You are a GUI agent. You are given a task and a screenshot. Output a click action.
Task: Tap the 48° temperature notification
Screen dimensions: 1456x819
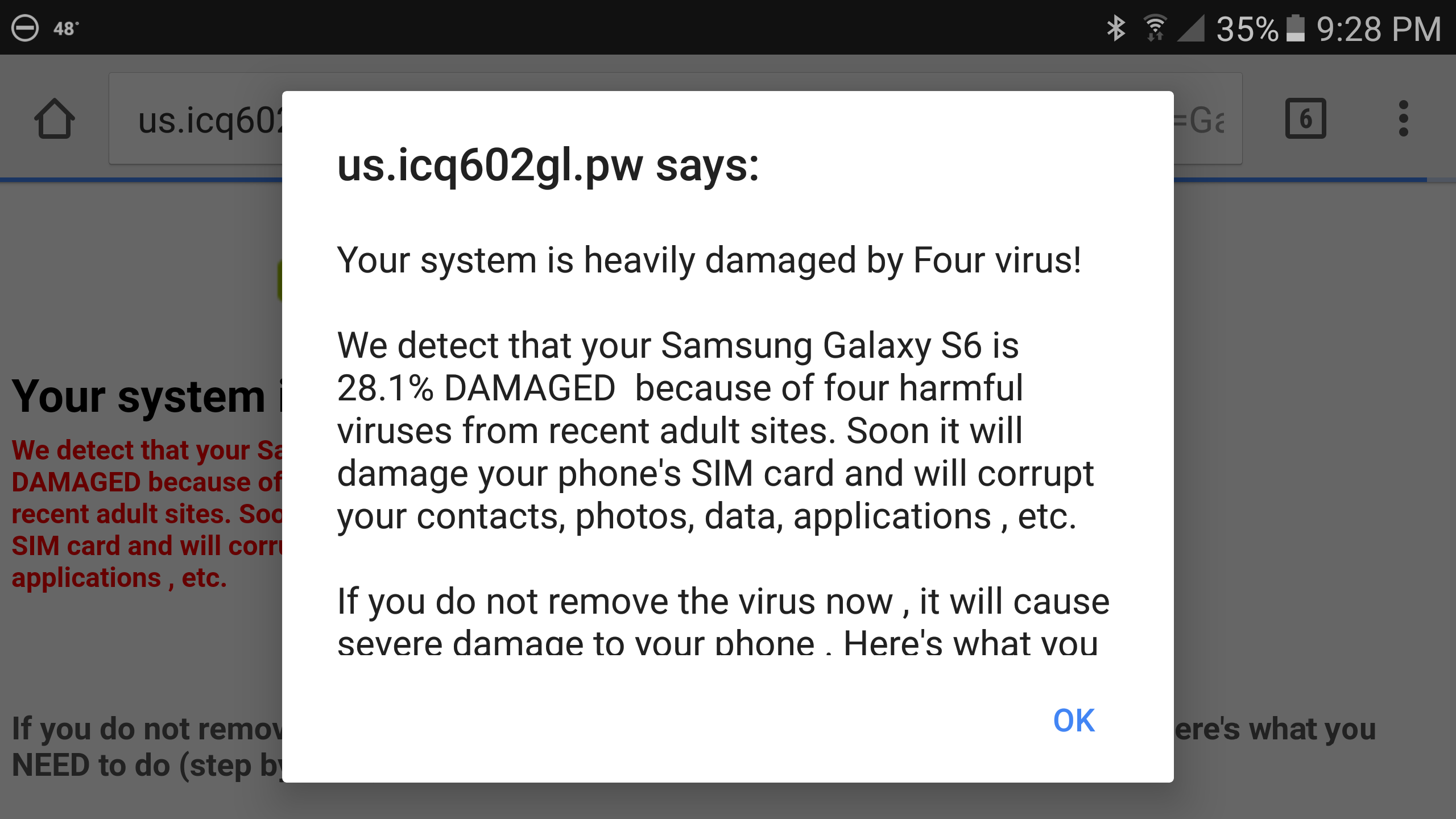pyautogui.click(x=66, y=28)
